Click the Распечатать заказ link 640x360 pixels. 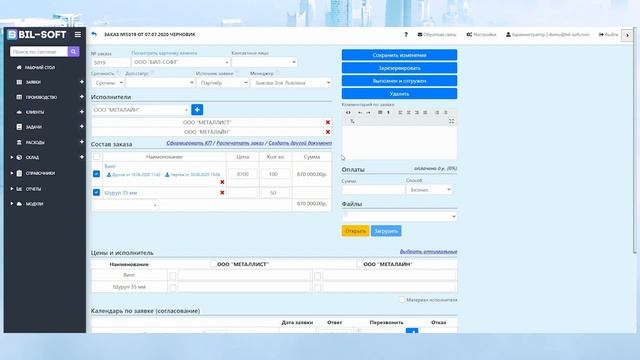[x=240, y=143]
